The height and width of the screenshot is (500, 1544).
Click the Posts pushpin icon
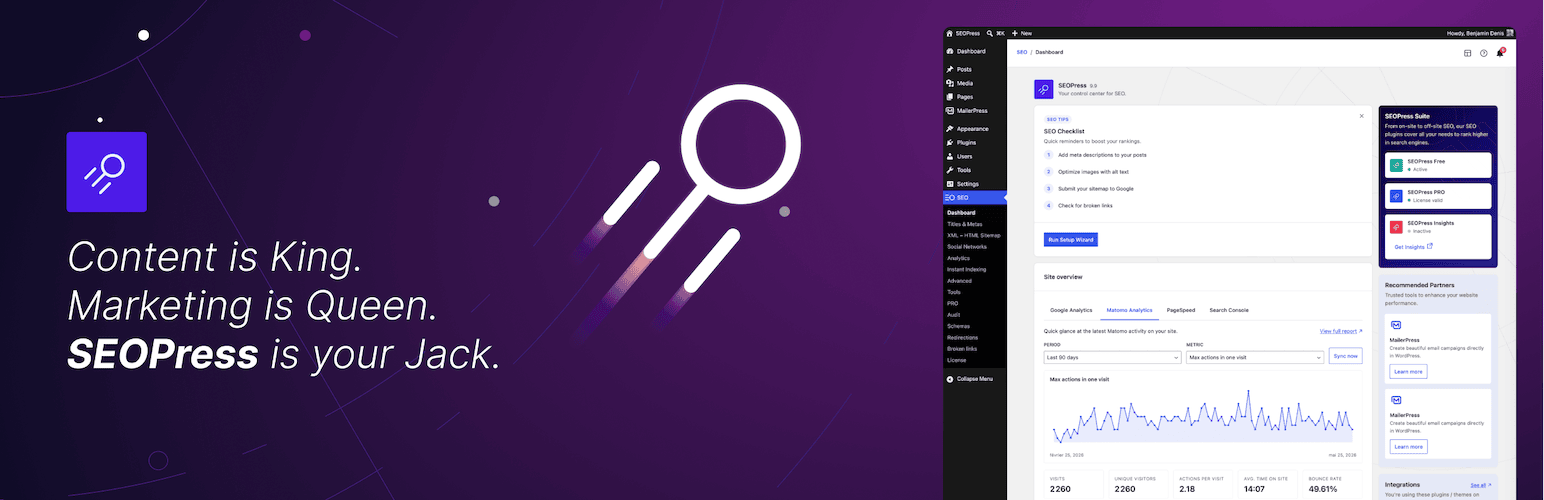(x=950, y=69)
